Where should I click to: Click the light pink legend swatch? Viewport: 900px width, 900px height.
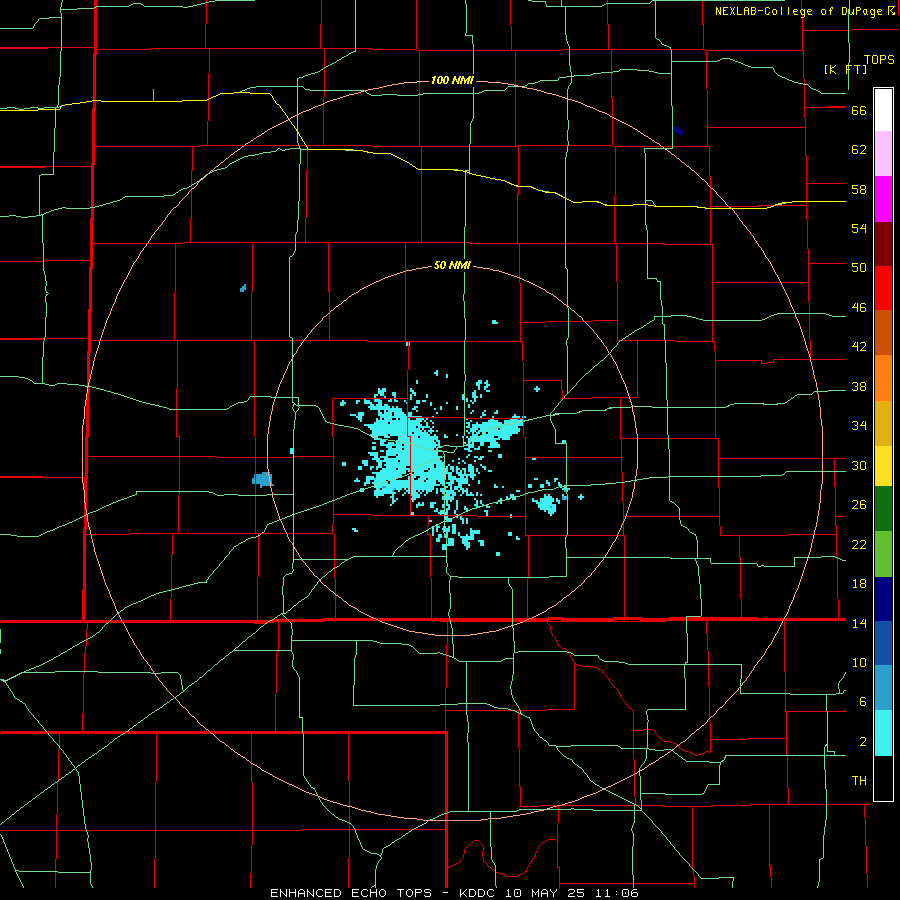coord(883,153)
